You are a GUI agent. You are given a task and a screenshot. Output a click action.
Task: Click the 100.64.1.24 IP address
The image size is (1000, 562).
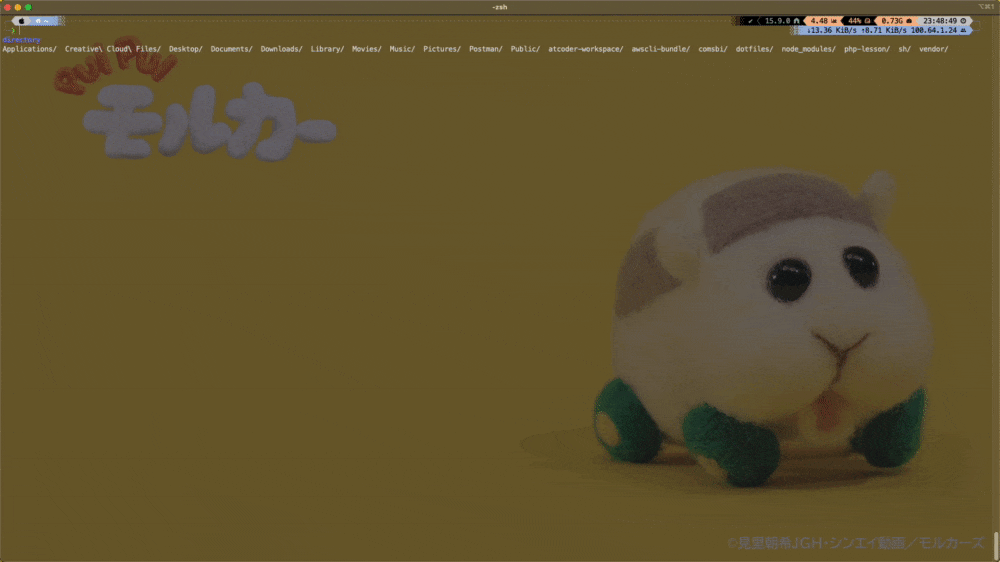[x=934, y=30]
